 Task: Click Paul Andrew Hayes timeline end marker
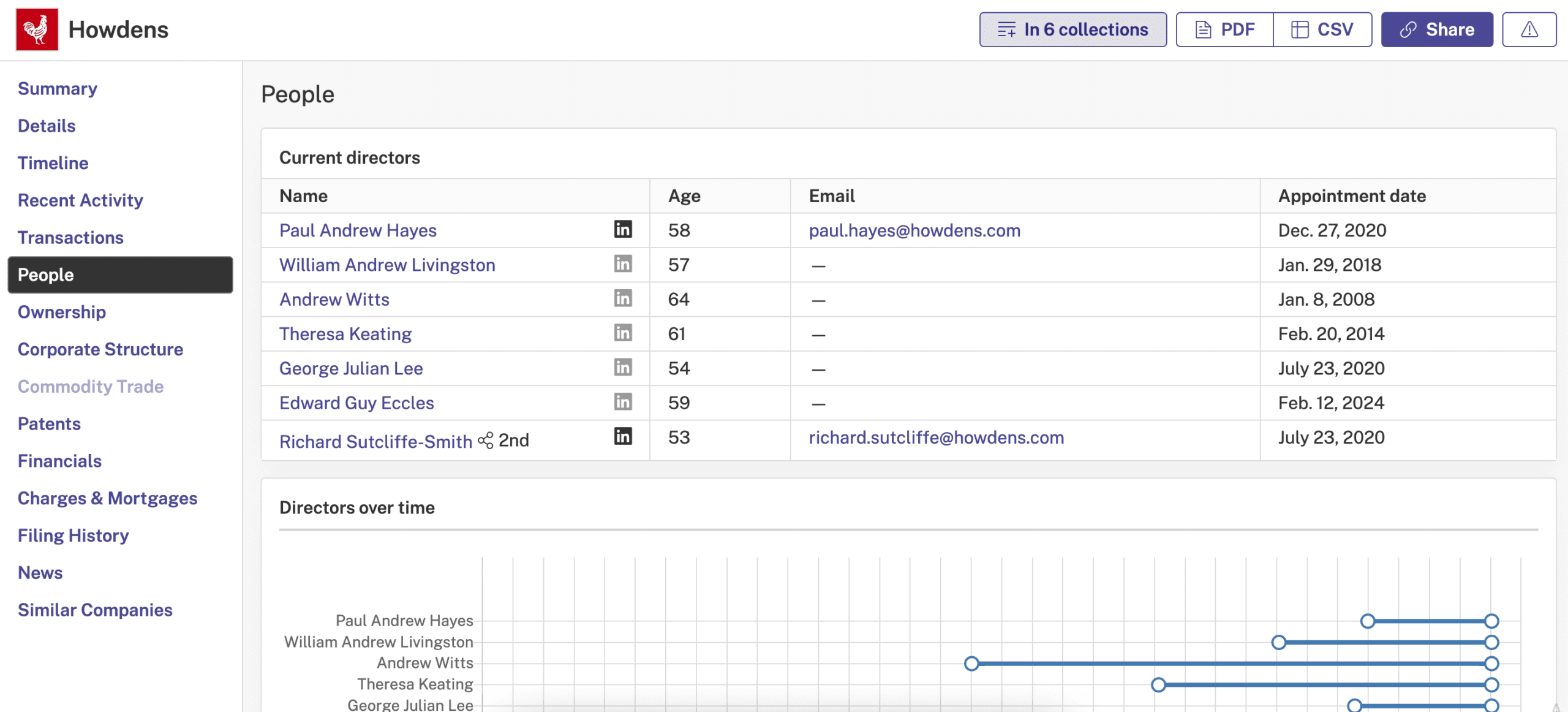click(x=1491, y=621)
